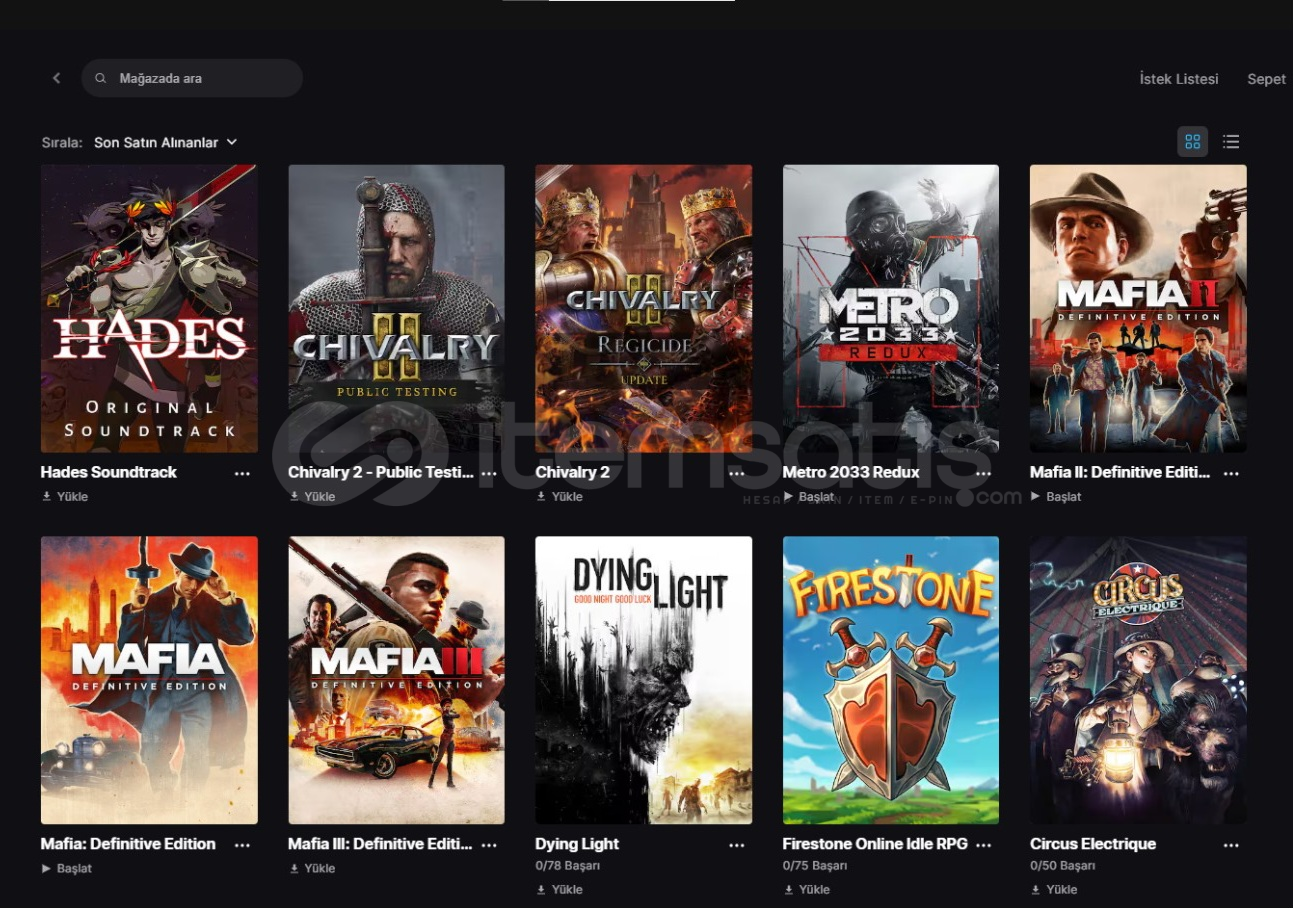Install Dying Light via Yükle
This screenshot has width=1293, height=908.
coord(559,890)
